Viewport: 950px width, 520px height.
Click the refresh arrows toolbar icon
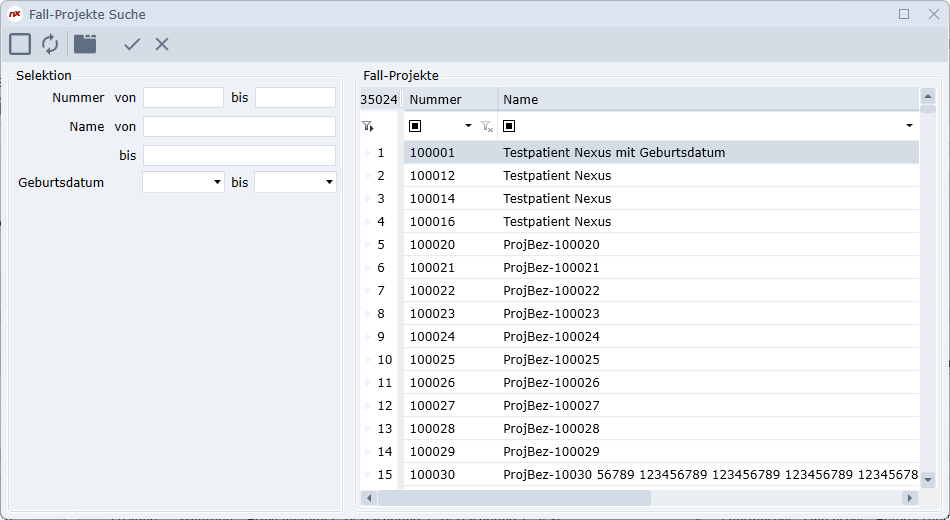[50, 44]
